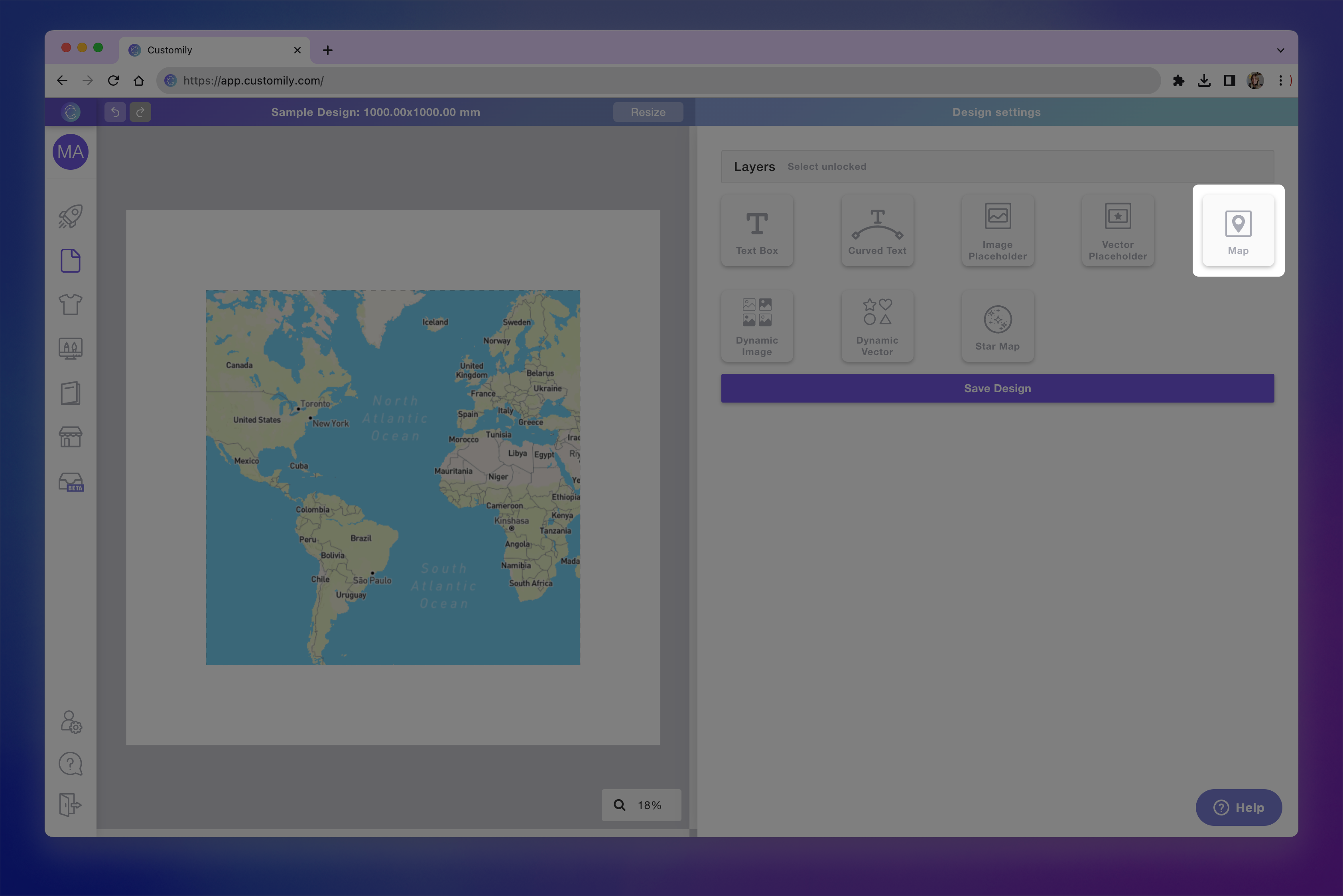Undo the last action
This screenshot has width=1343, height=896.
pos(114,112)
